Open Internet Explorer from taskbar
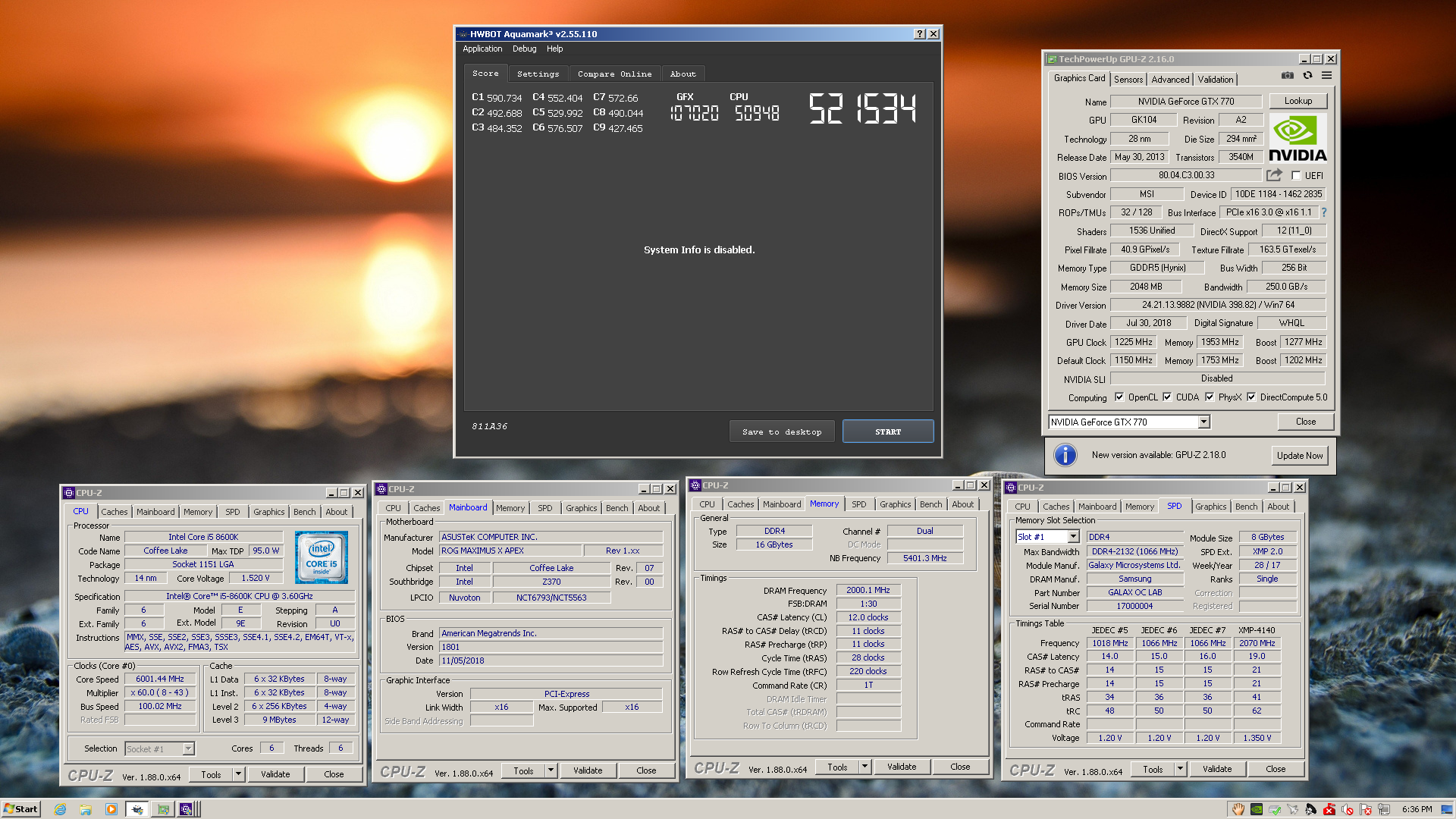Image resolution: width=1456 pixels, height=819 pixels. pyautogui.click(x=61, y=809)
